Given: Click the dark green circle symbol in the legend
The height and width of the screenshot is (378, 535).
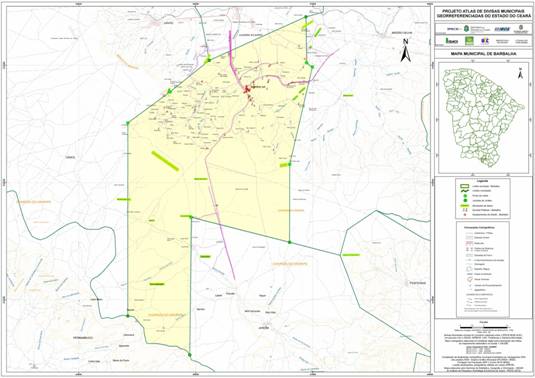Looking at the screenshot, I should (x=464, y=201).
